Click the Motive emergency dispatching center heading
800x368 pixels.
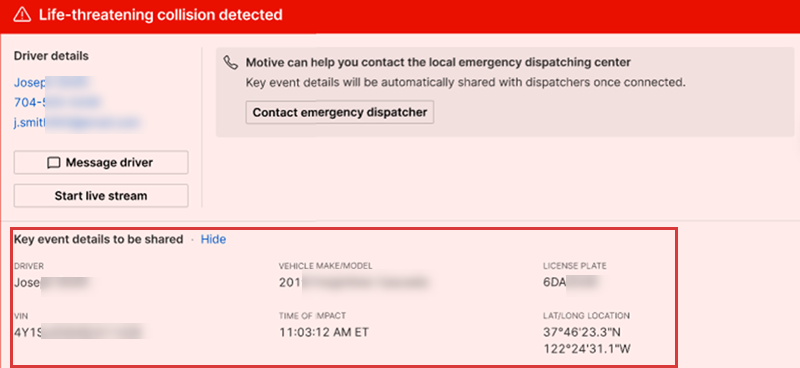439,63
